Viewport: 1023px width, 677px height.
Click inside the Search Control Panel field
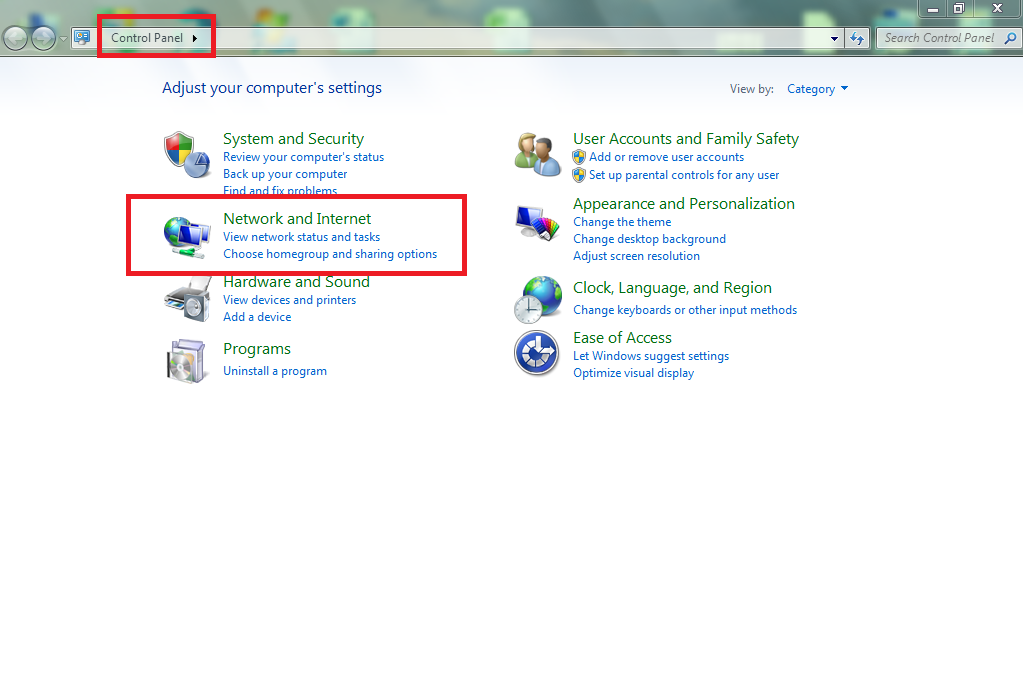(940, 38)
